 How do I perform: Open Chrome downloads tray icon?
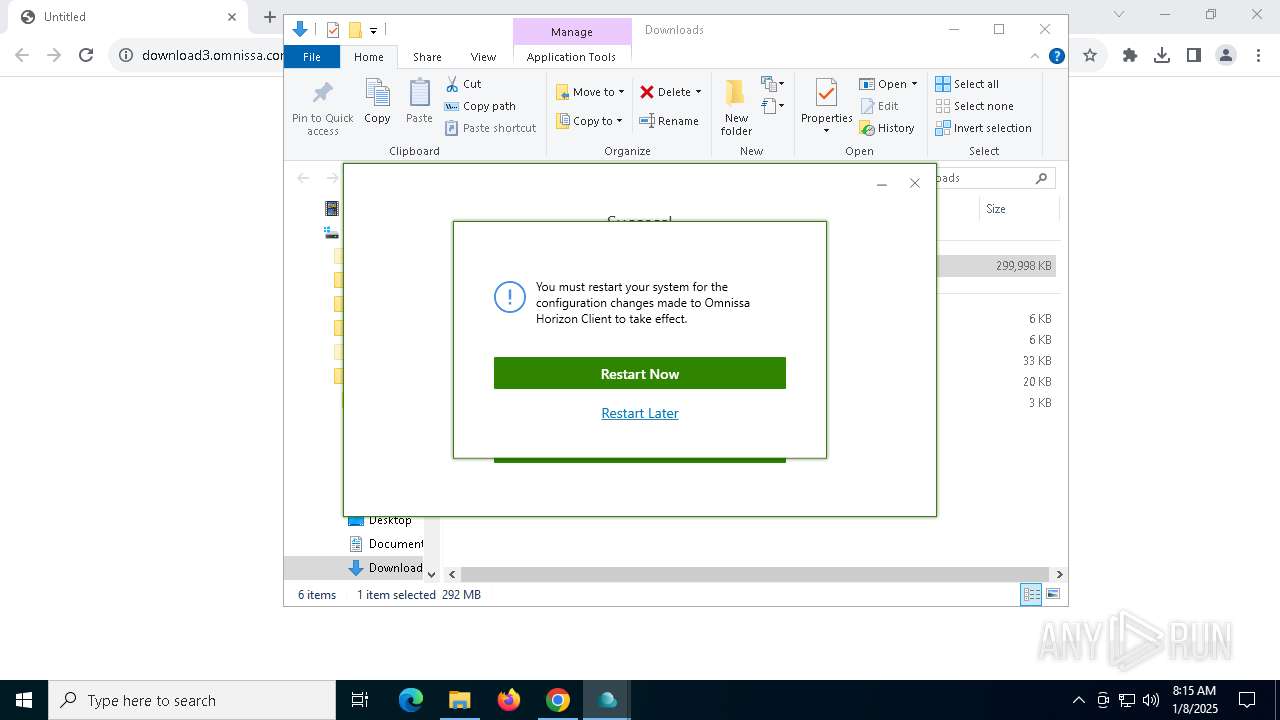[1162, 55]
